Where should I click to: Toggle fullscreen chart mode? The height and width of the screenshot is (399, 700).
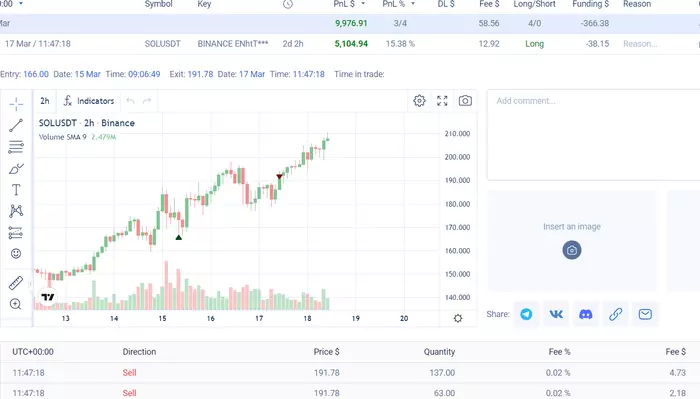(x=442, y=101)
